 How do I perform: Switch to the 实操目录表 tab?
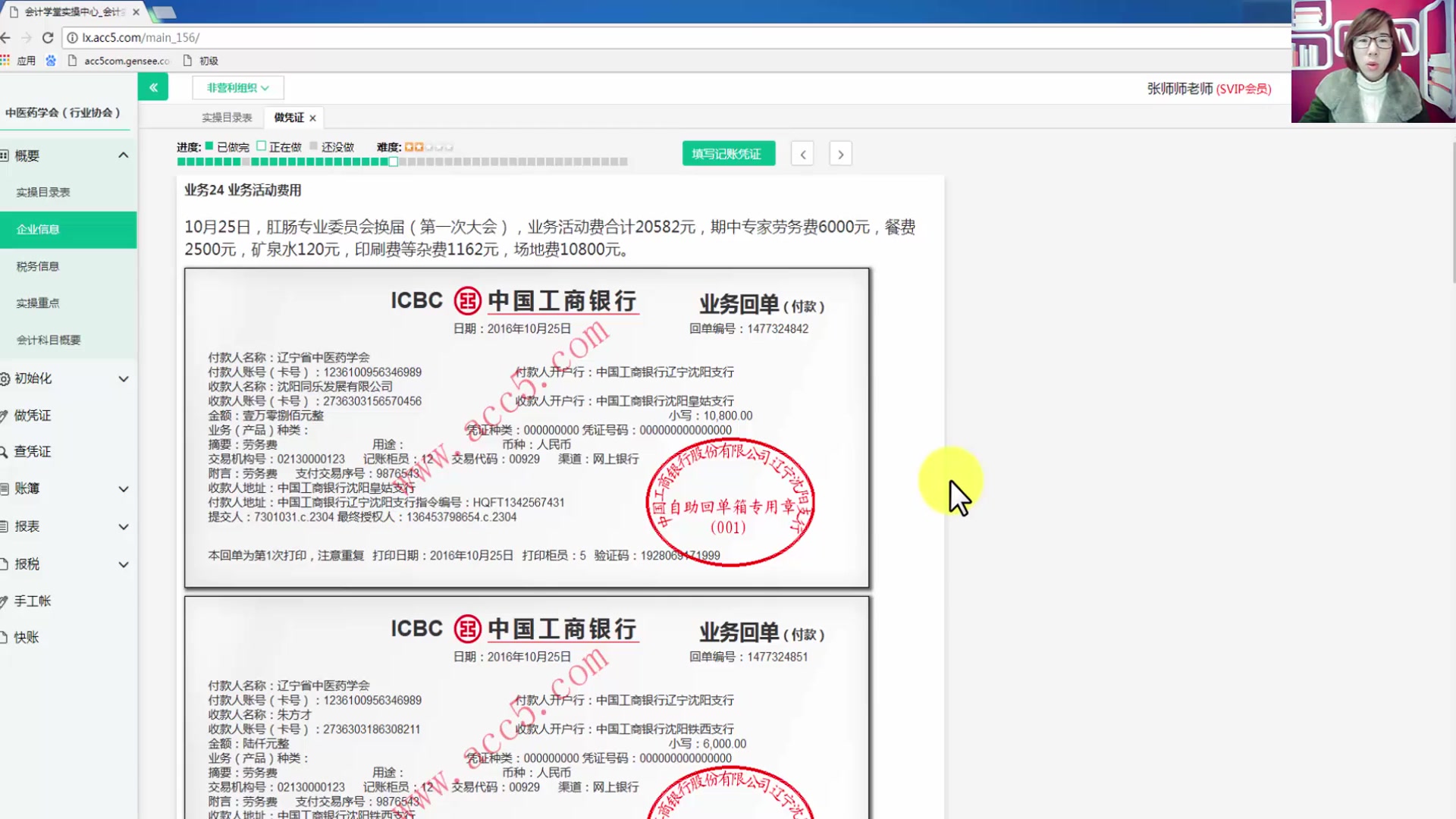pyautogui.click(x=227, y=118)
